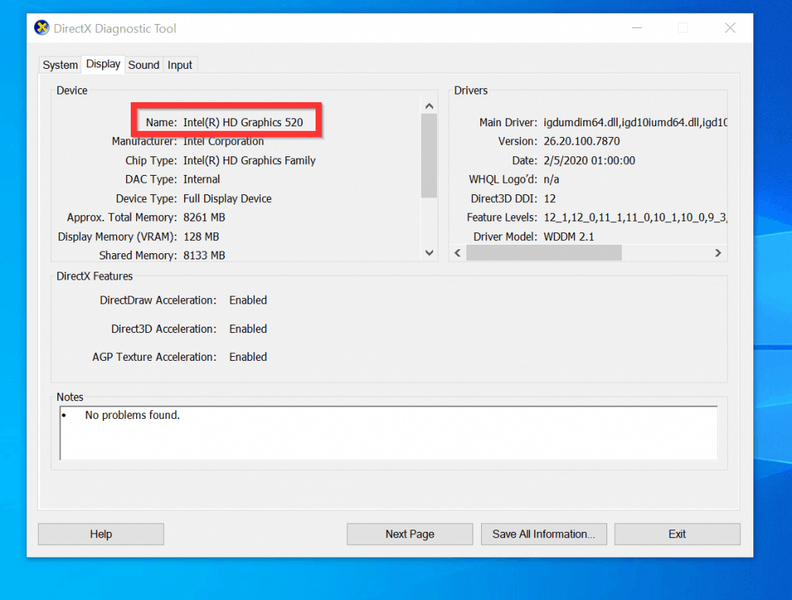Click the name Intel(R) HD Graphics 520
792x600 pixels.
[x=243, y=122]
